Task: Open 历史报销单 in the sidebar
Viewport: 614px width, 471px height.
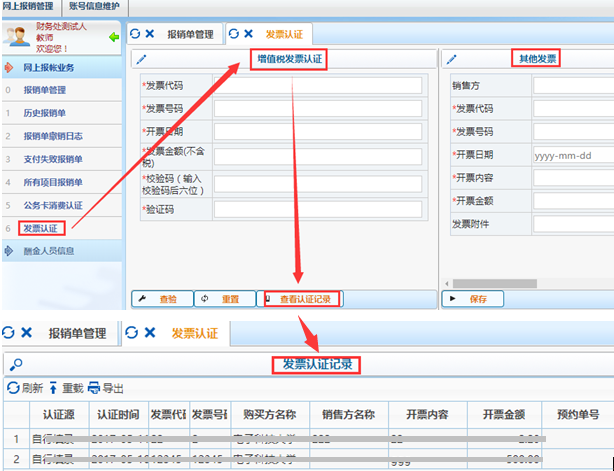Action: coord(62,113)
